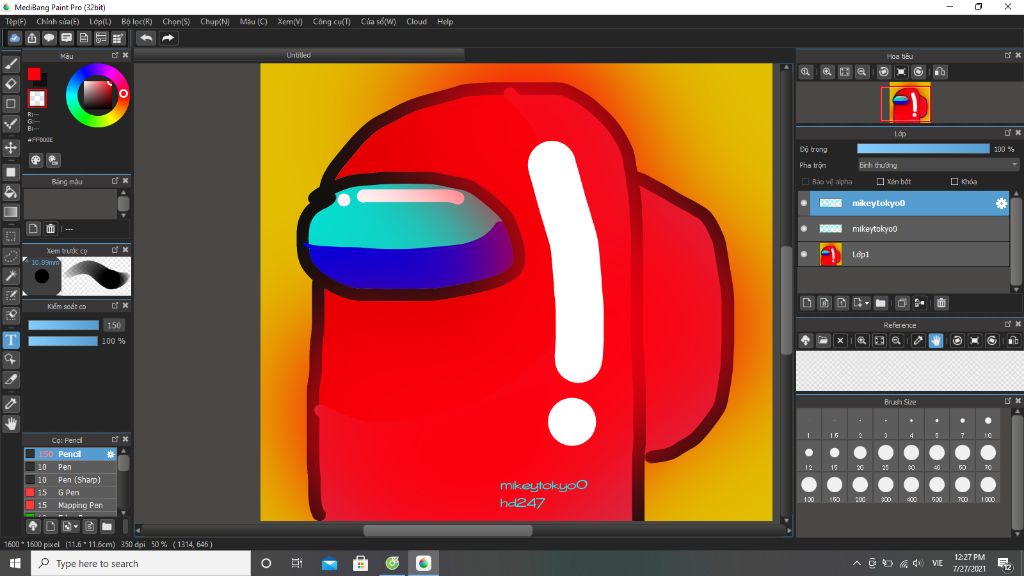Select the Eraser tool
This screenshot has height=576, width=1024.
coord(10,84)
